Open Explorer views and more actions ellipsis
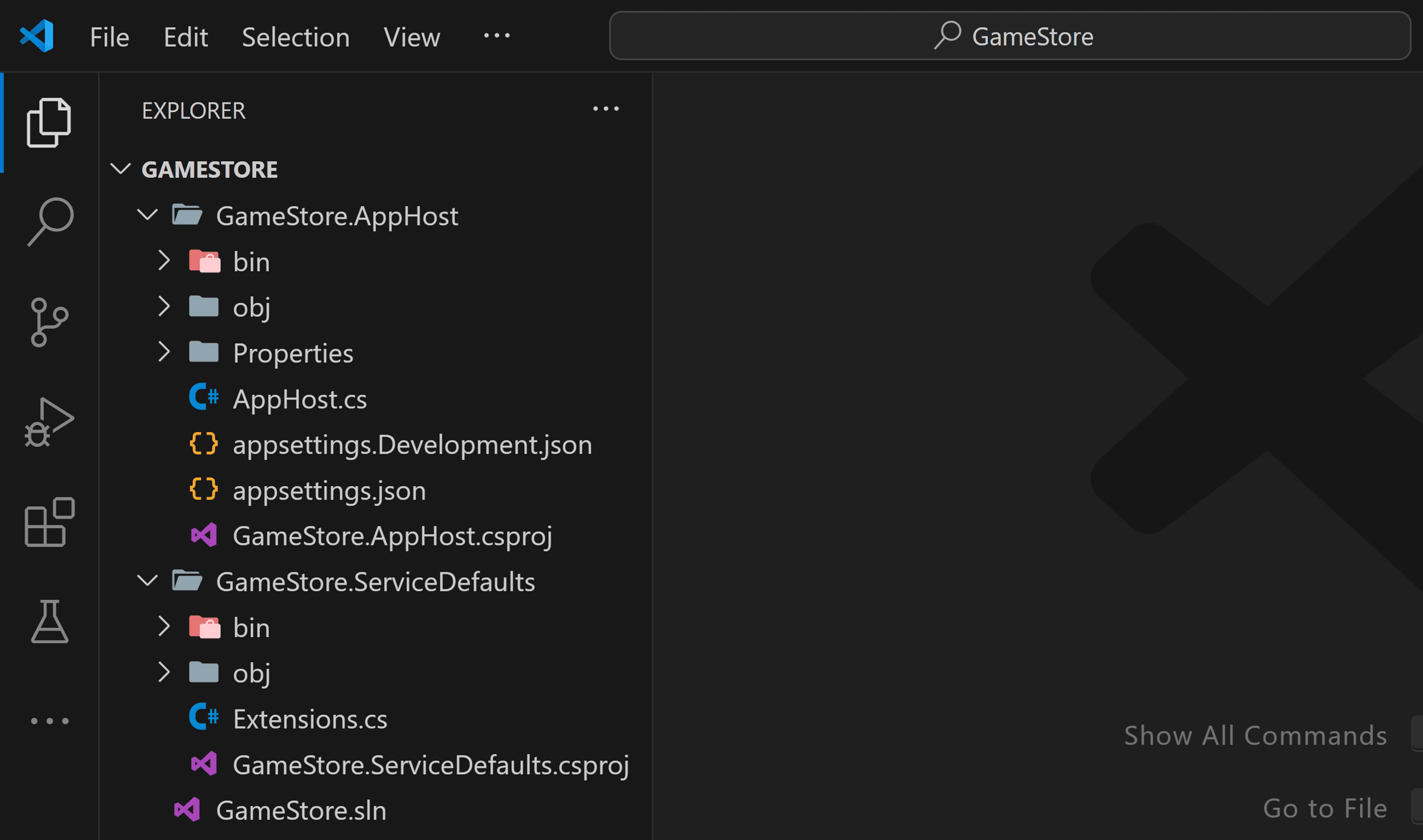Image resolution: width=1423 pixels, height=840 pixels. point(606,109)
